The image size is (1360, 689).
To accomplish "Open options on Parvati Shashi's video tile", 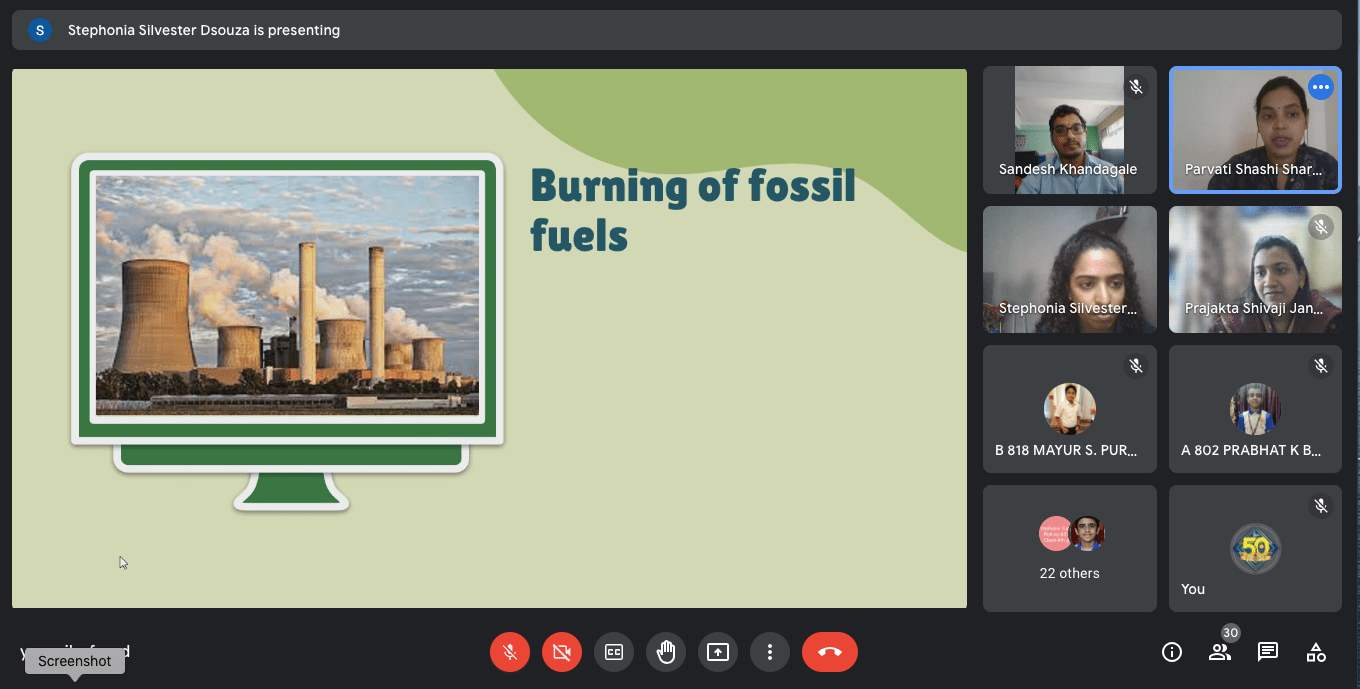I will coord(1321,87).
